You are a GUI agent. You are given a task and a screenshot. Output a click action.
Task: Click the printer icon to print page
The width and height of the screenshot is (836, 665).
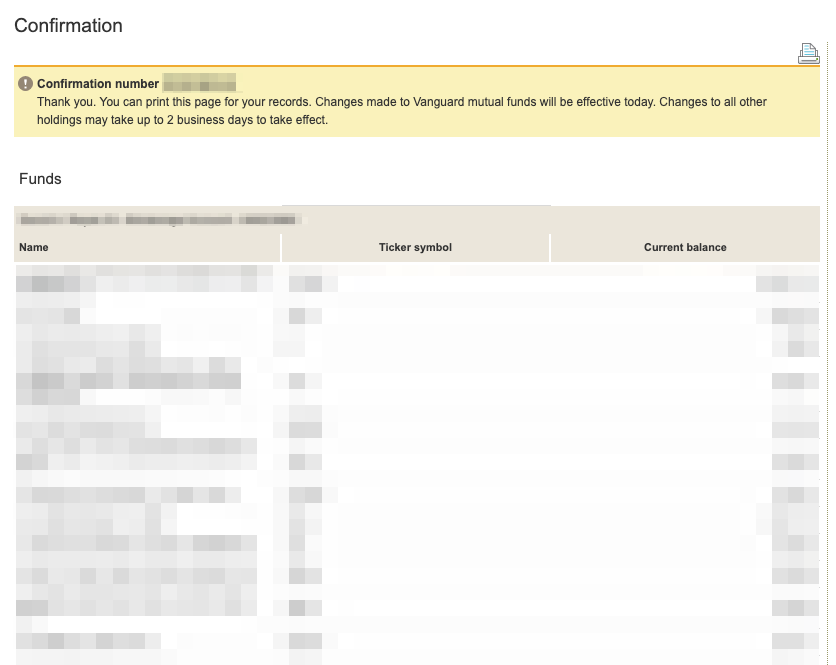coord(808,54)
